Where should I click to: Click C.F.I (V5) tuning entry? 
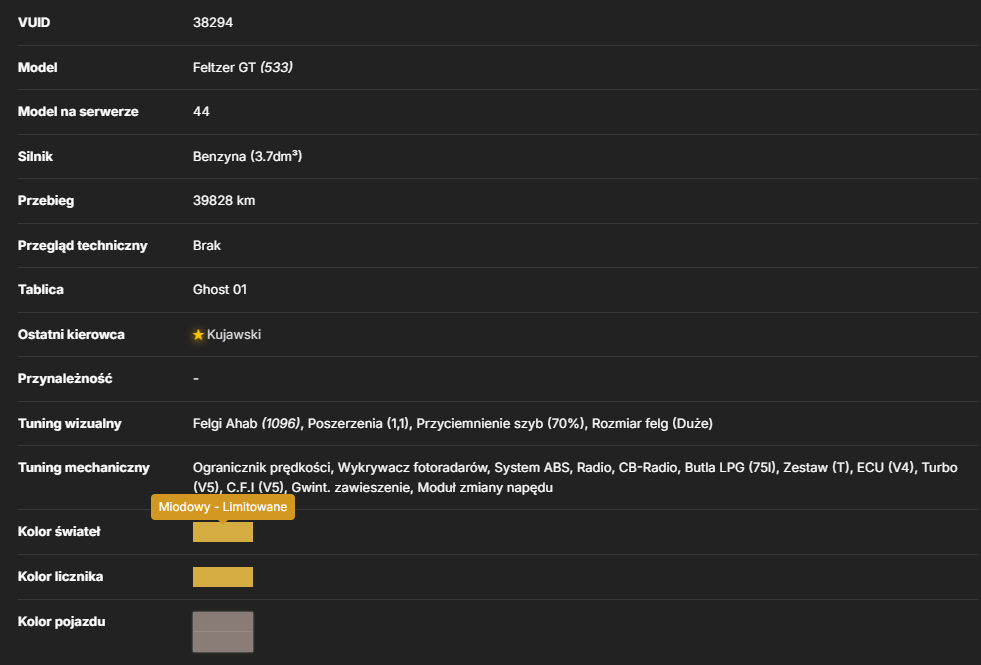[255, 487]
